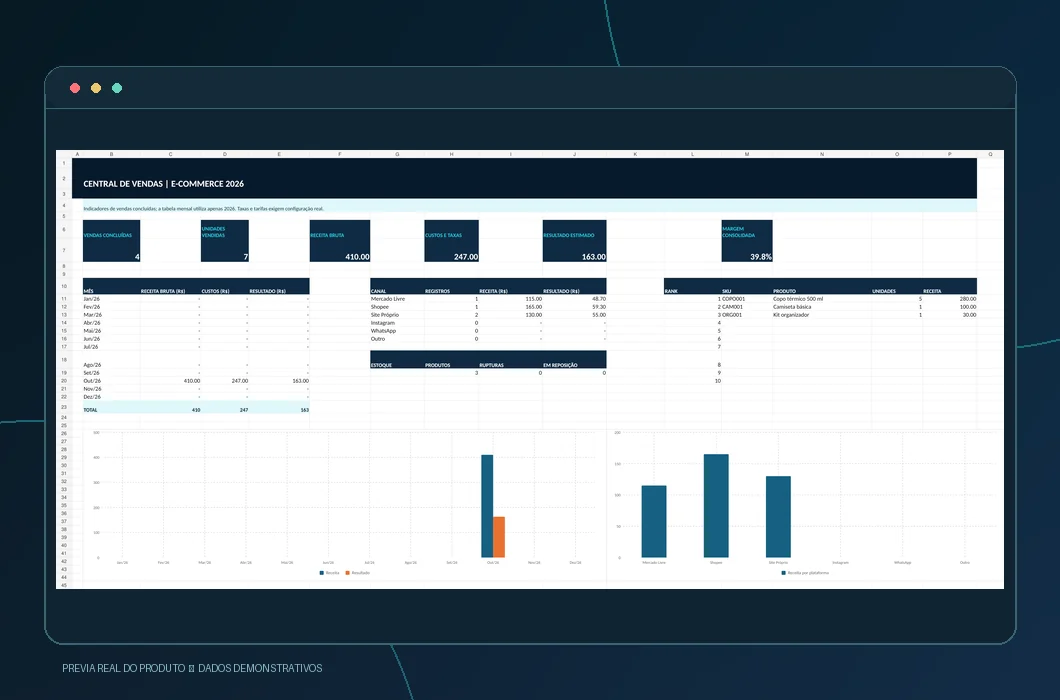Click the Mercado Livre bar in platform chart
This screenshot has height=700, width=1060.
point(654,521)
